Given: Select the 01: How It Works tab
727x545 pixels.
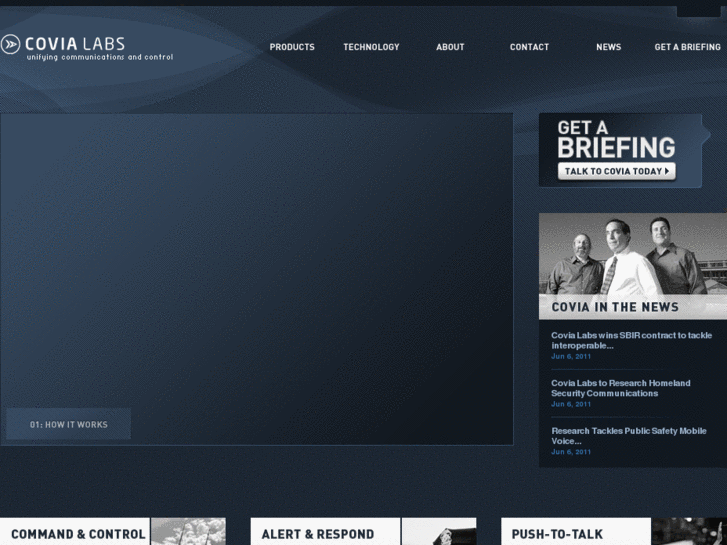Looking at the screenshot, I should pos(69,424).
